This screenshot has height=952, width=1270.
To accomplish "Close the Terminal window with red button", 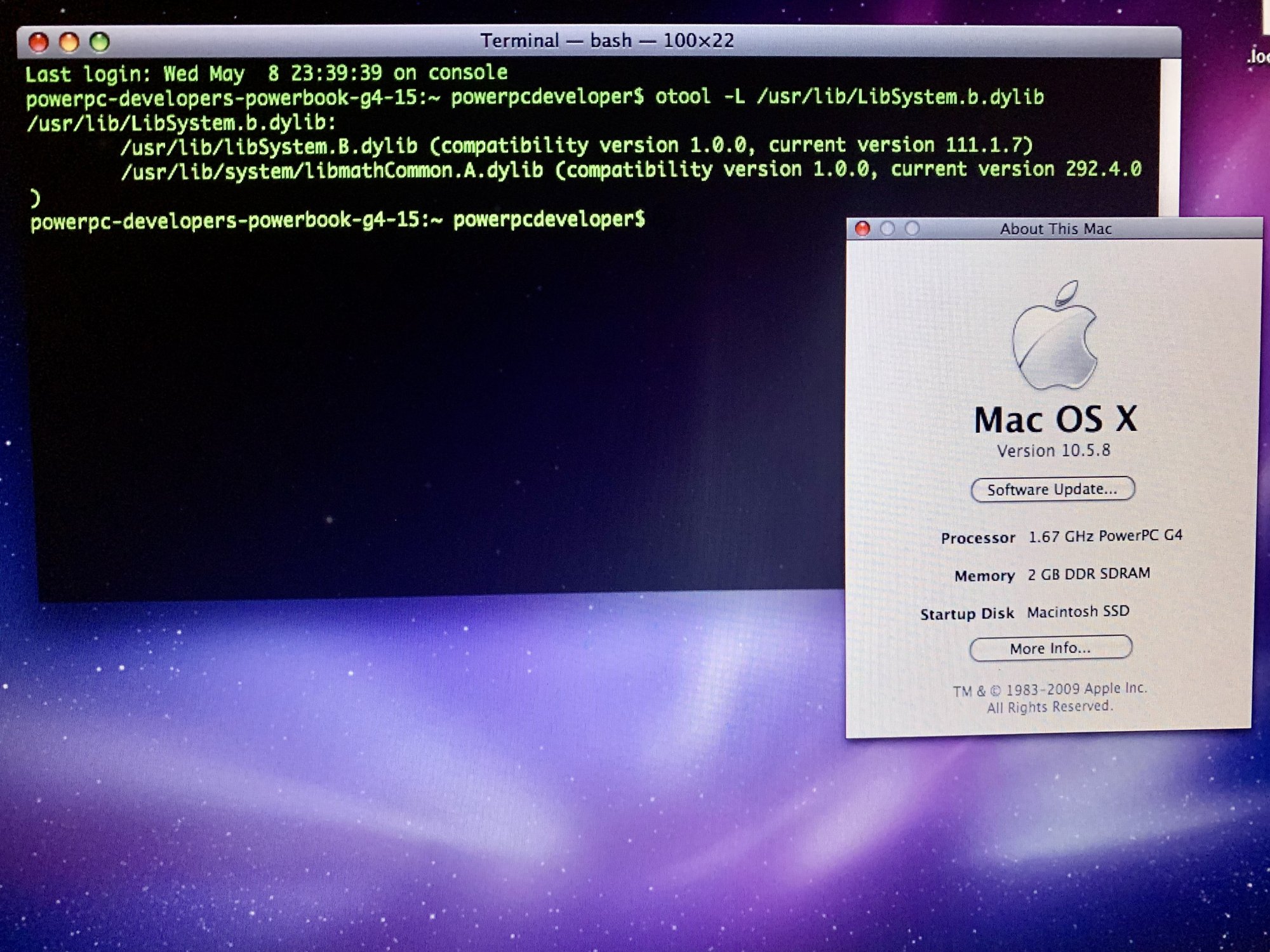I will point(39,43).
